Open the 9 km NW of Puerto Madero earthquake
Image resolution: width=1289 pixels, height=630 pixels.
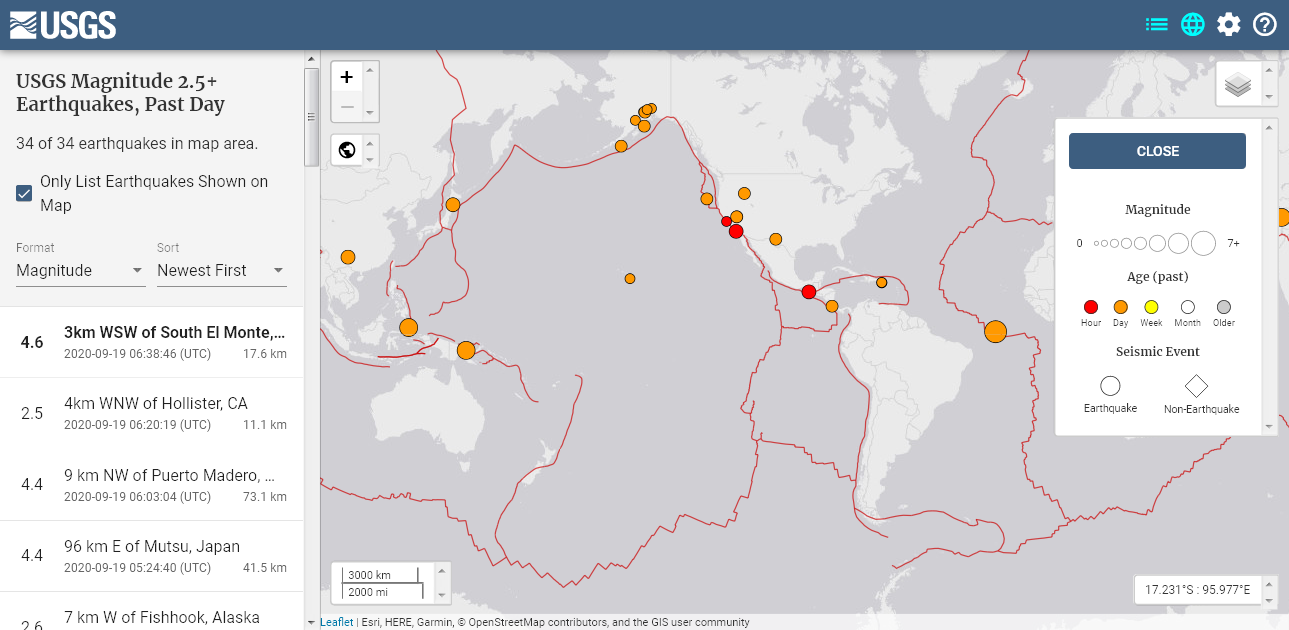(152, 485)
